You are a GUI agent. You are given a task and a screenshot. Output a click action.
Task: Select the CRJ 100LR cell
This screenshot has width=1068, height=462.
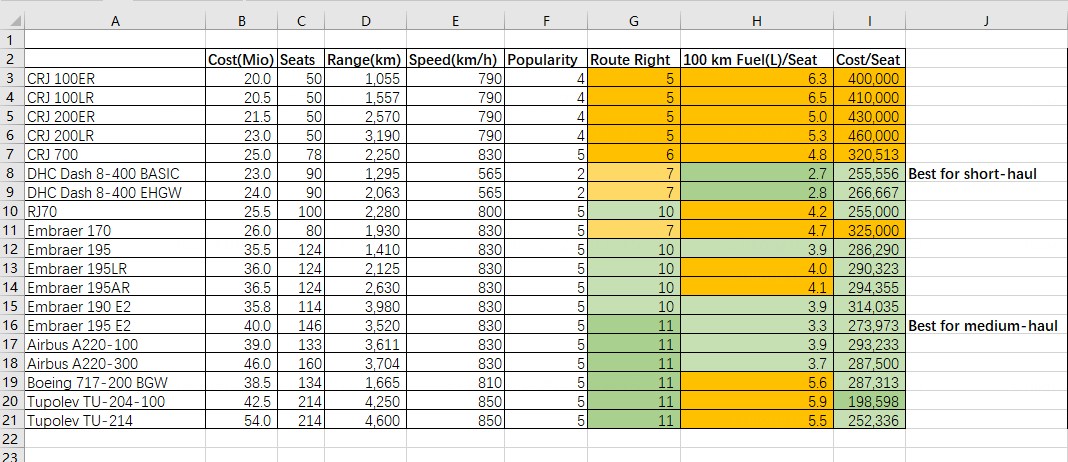pos(115,97)
